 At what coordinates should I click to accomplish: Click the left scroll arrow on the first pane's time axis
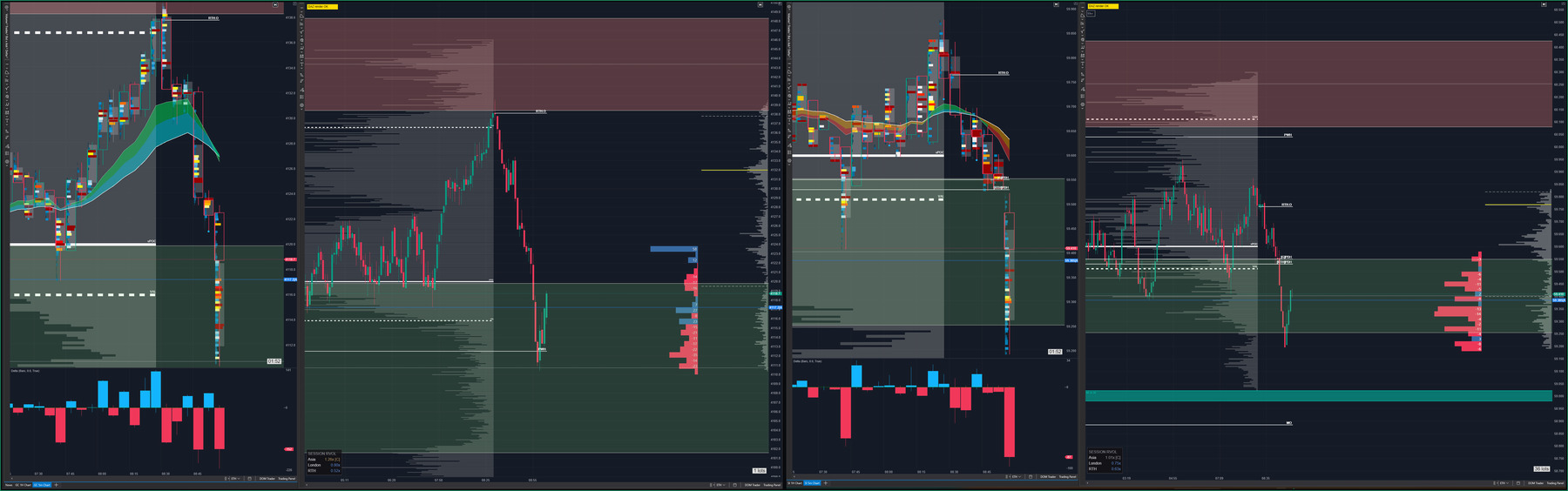tap(11, 478)
